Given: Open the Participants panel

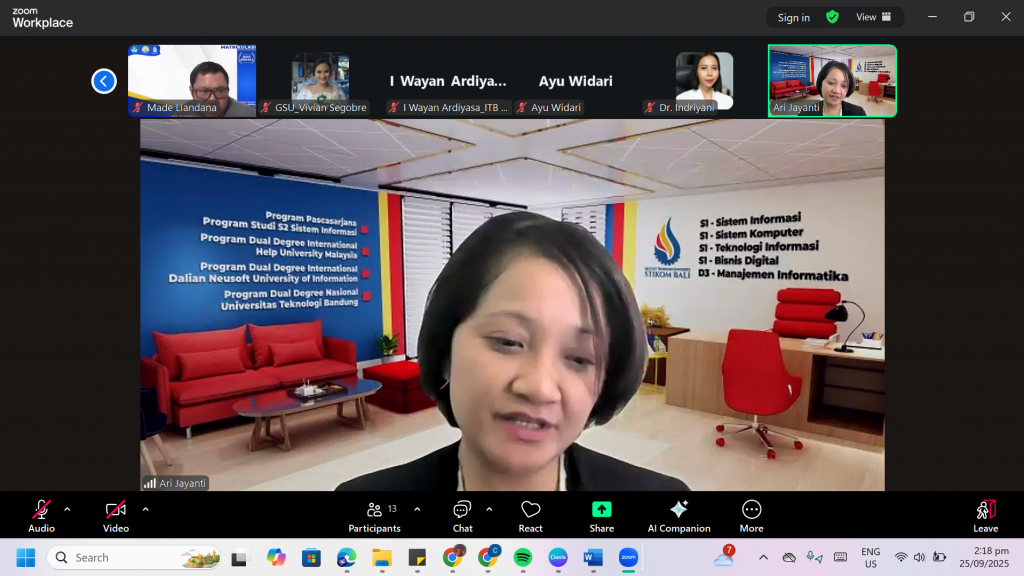Looking at the screenshot, I should [374, 516].
